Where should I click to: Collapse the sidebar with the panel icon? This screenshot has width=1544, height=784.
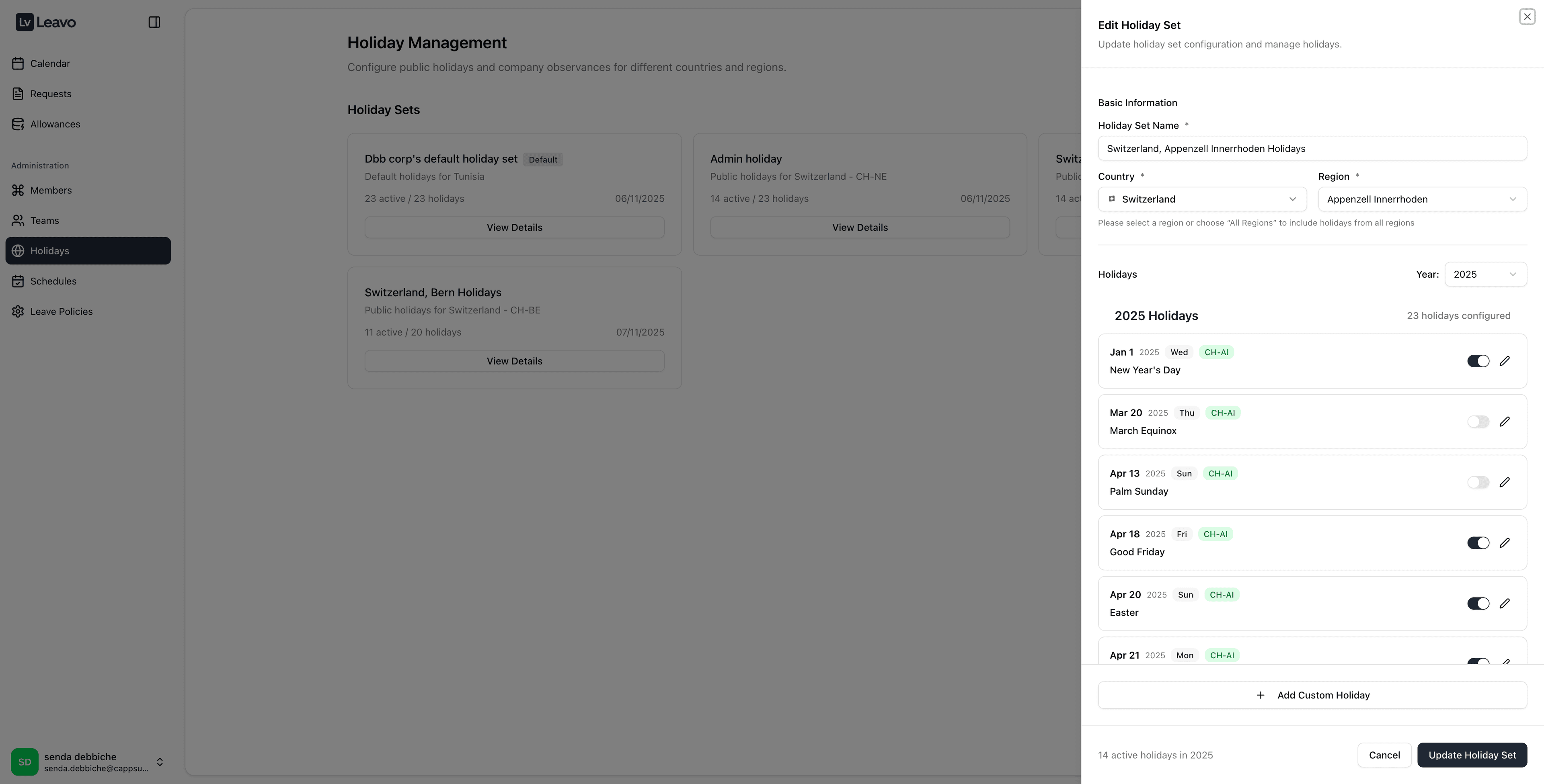pyautogui.click(x=154, y=22)
